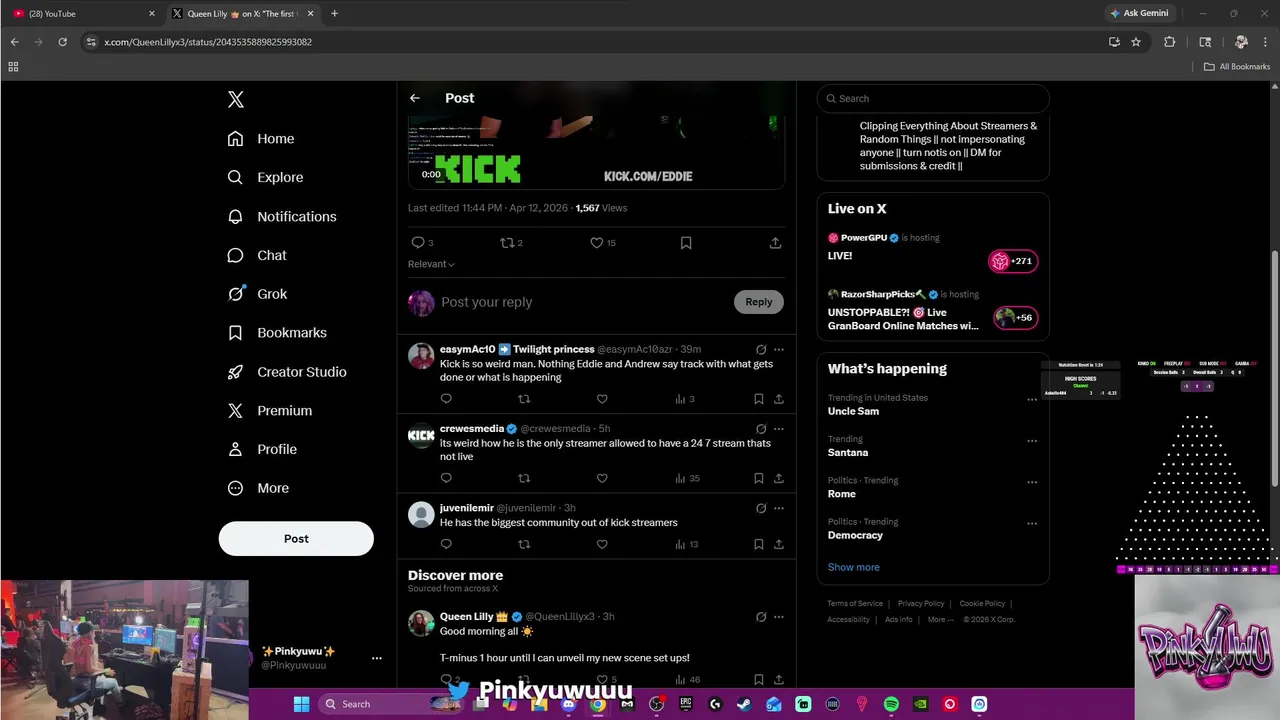Open more options on Queen Lilly's post
The image size is (1280, 720).
pyautogui.click(x=779, y=617)
